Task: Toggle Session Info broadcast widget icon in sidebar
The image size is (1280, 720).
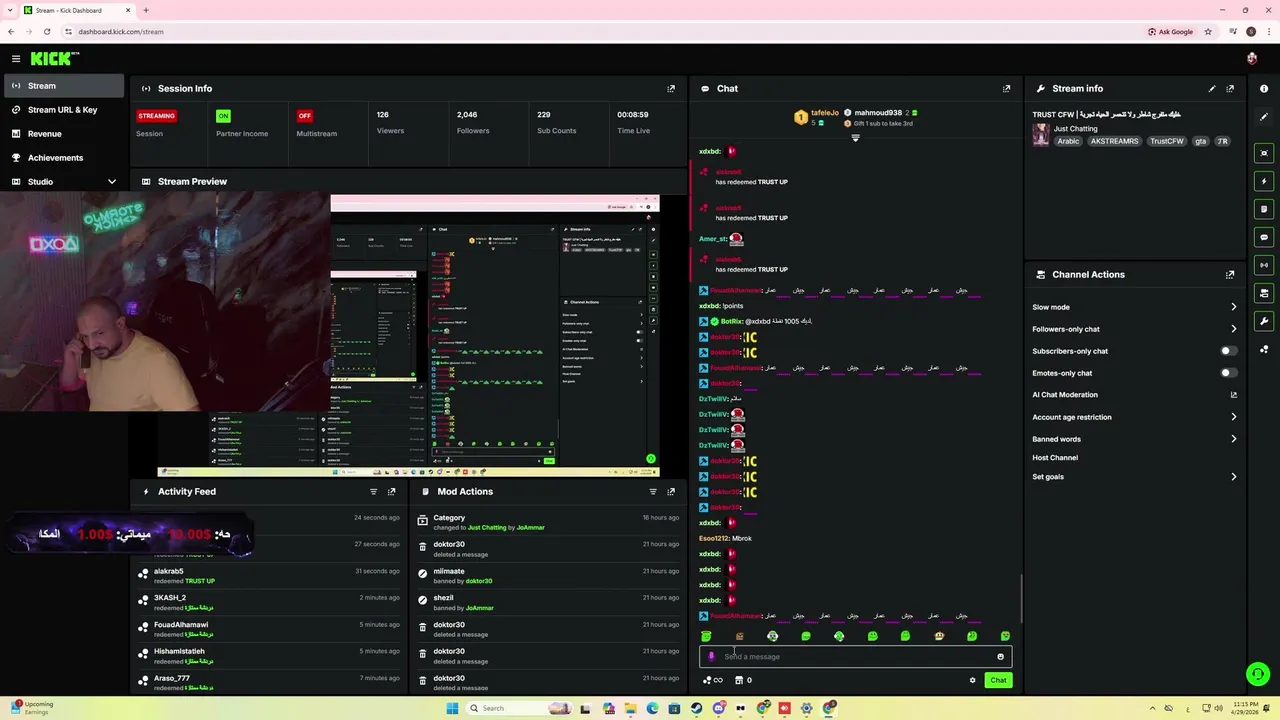Action: tap(1264, 265)
